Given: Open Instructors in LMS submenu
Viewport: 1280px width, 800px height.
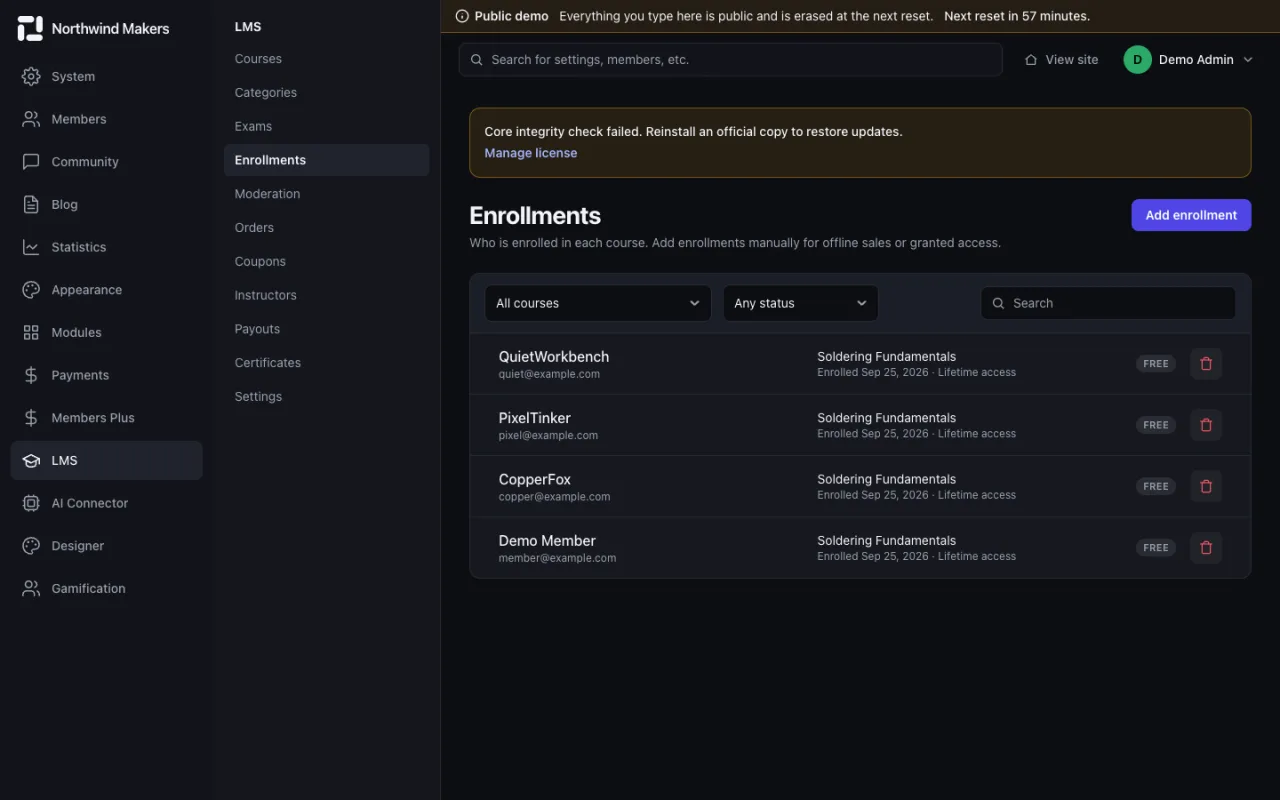Looking at the screenshot, I should [266, 296].
